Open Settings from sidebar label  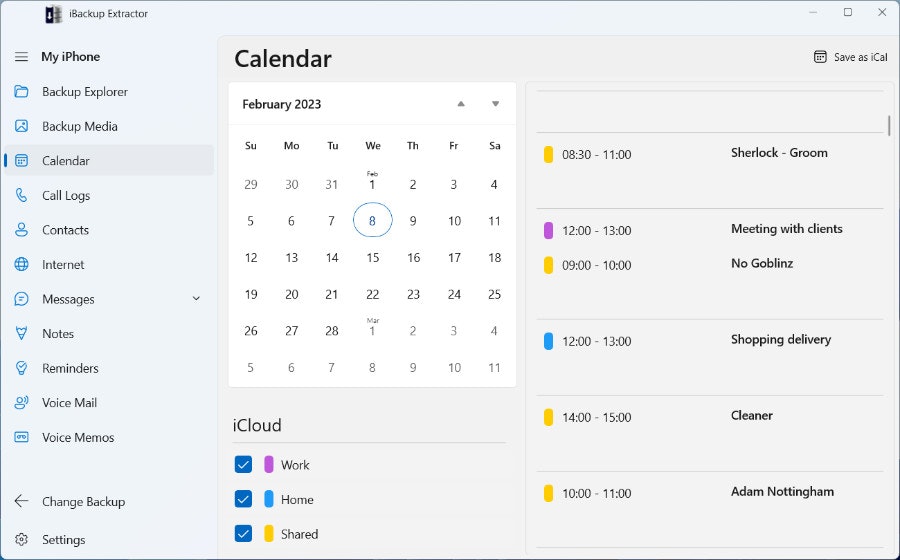click(x=64, y=540)
